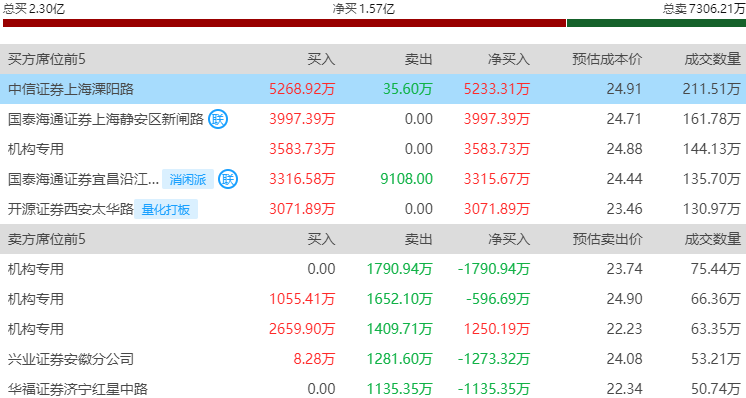Select the first buyer 机构专用 row
The image size is (746, 398).
[373, 149]
